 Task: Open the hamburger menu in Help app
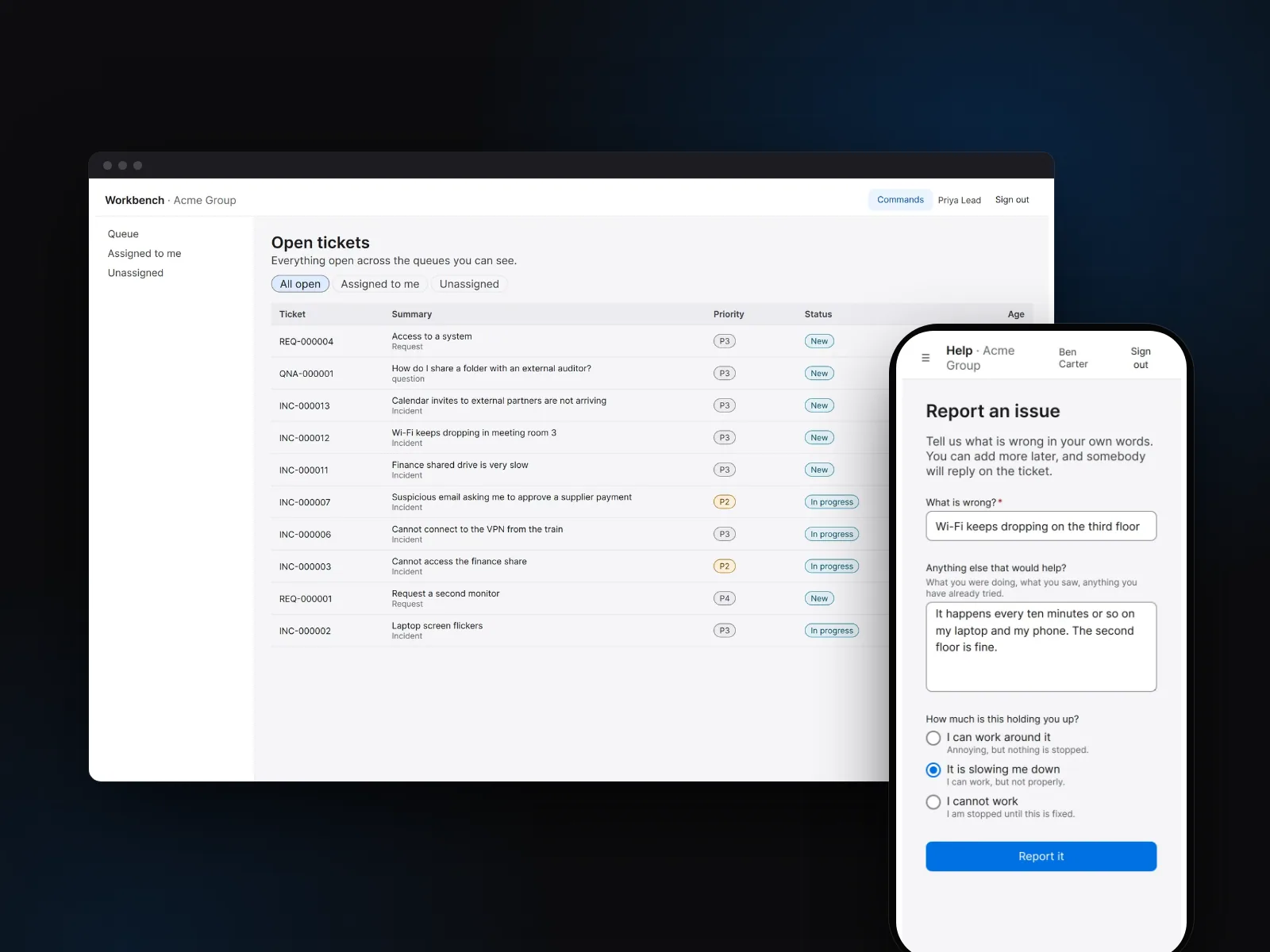click(x=926, y=358)
